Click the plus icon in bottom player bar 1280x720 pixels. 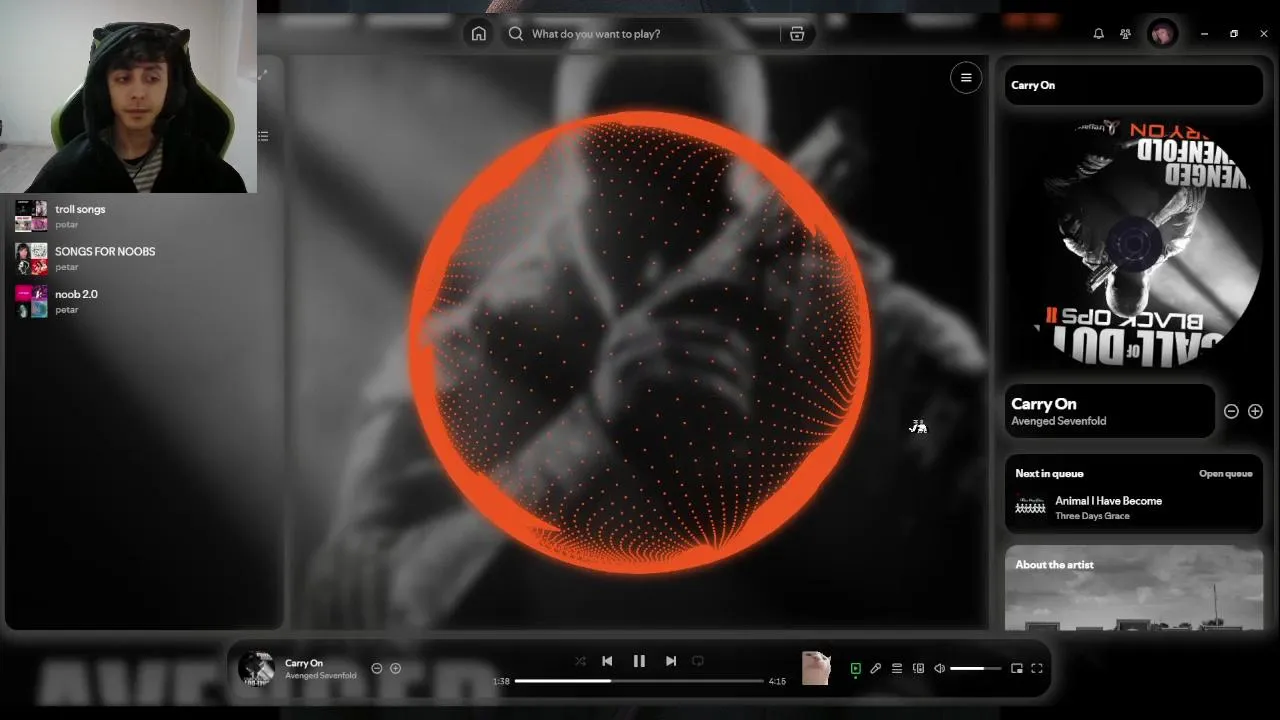tap(395, 668)
